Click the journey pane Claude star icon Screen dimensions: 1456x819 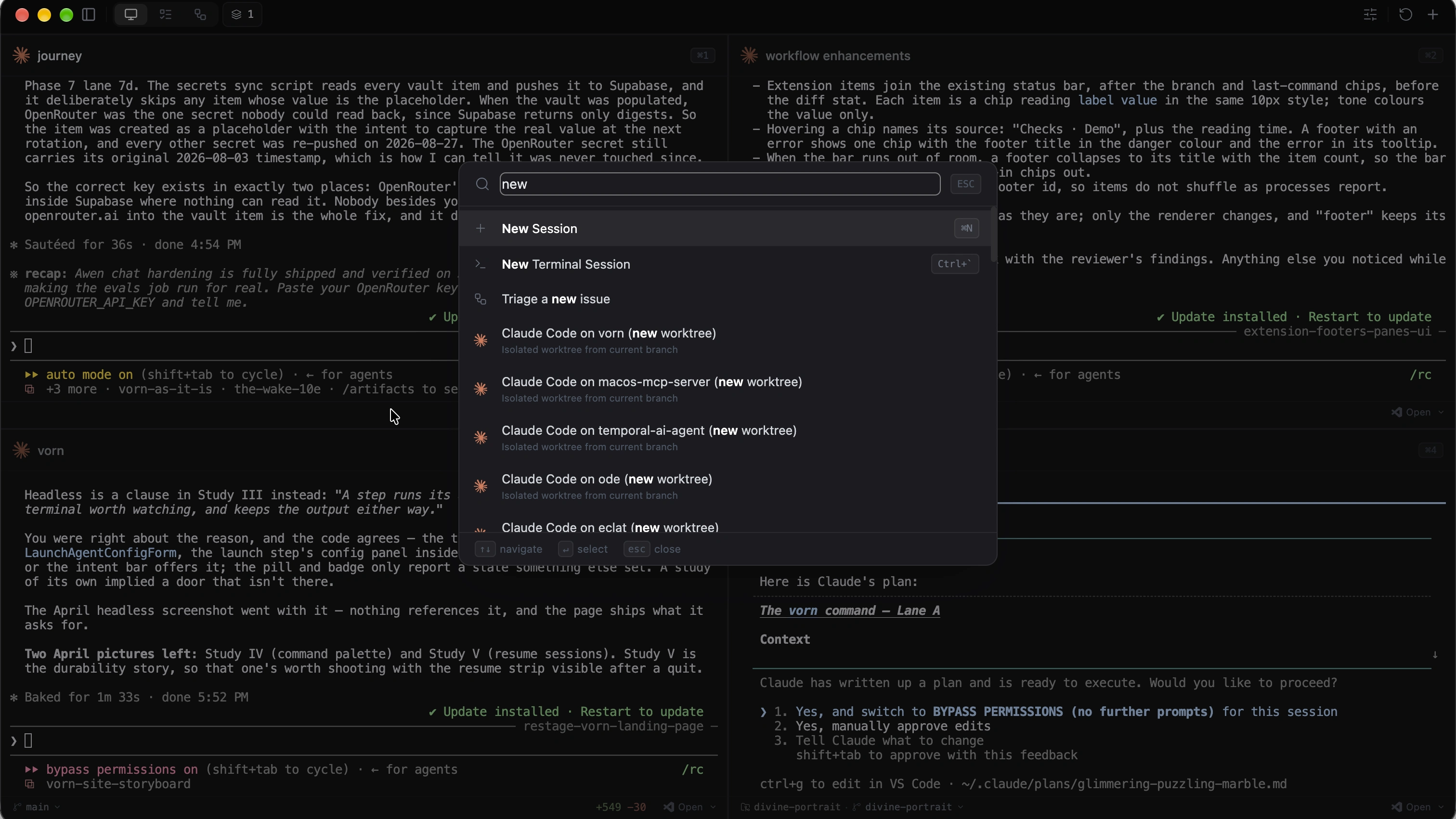[22, 55]
